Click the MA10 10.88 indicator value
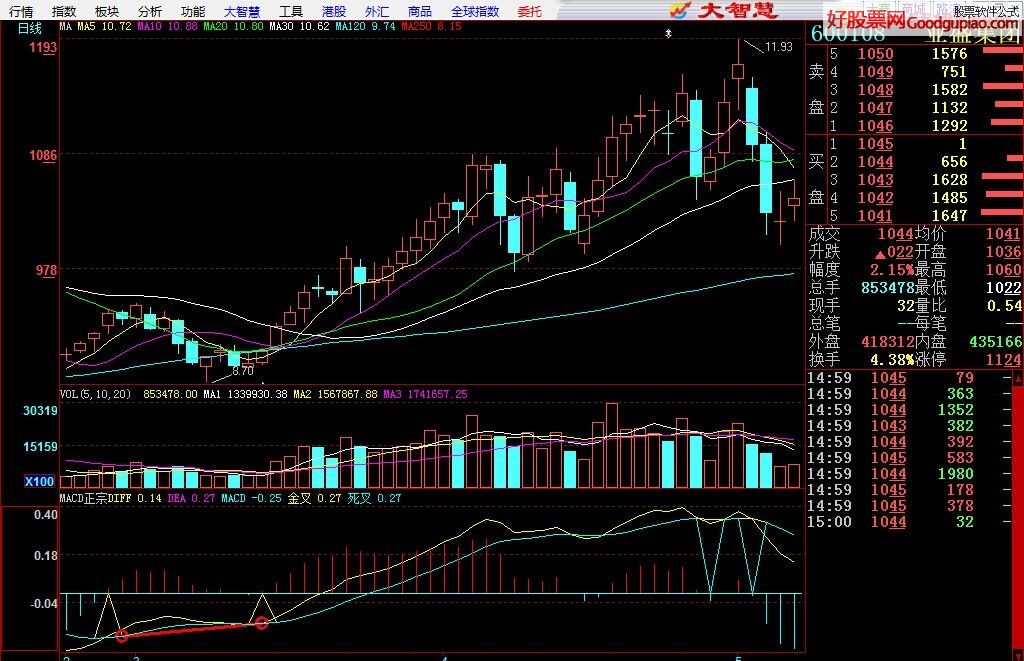Image resolution: width=1024 pixels, height=661 pixels. (167, 26)
